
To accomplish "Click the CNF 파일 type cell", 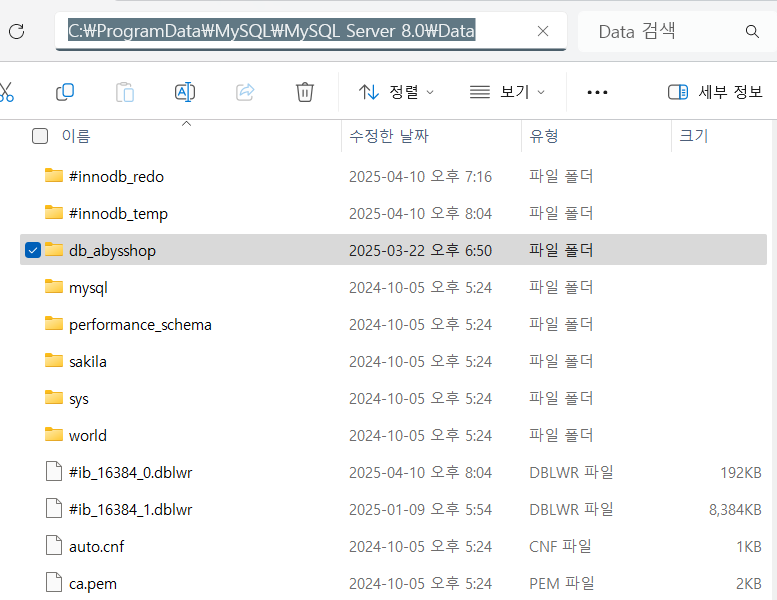I will pyautogui.click(x=560, y=546).
